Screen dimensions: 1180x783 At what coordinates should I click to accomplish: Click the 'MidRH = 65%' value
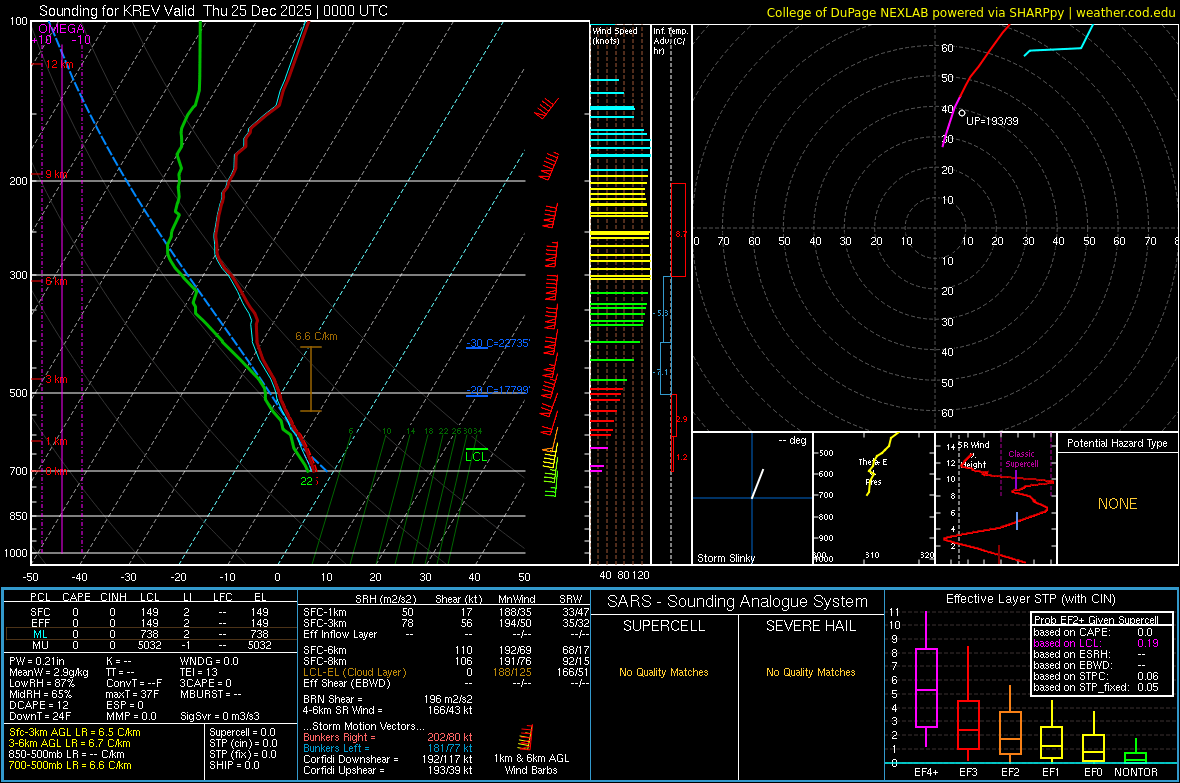pyautogui.click(x=40, y=694)
